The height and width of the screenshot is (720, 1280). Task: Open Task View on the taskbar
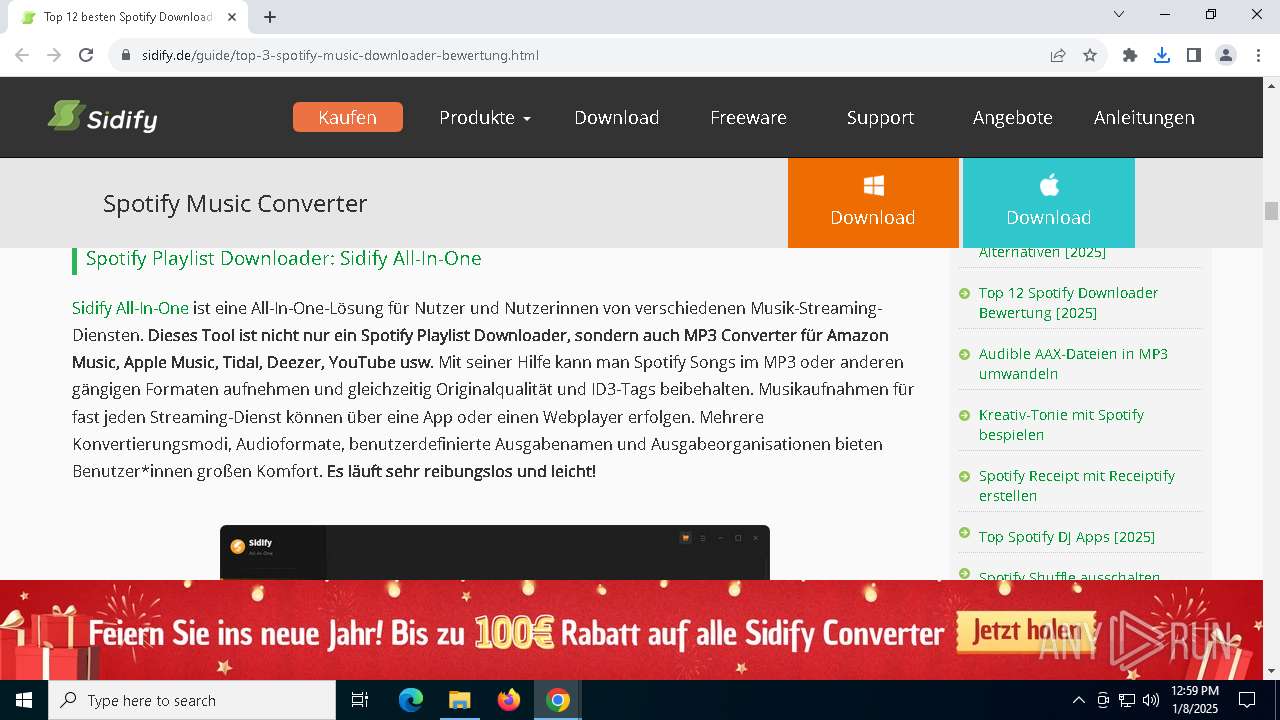click(x=360, y=700)
